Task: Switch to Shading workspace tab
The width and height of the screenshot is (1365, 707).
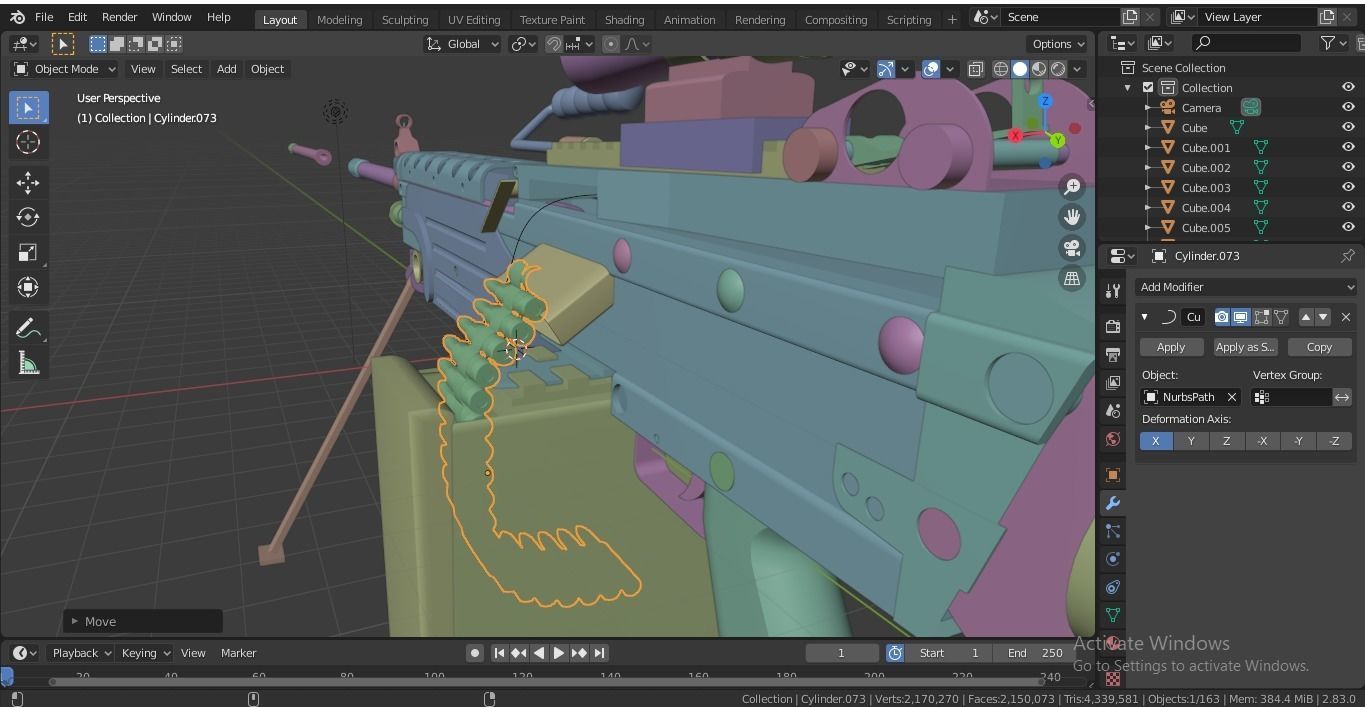Action: tap(624, 19)
